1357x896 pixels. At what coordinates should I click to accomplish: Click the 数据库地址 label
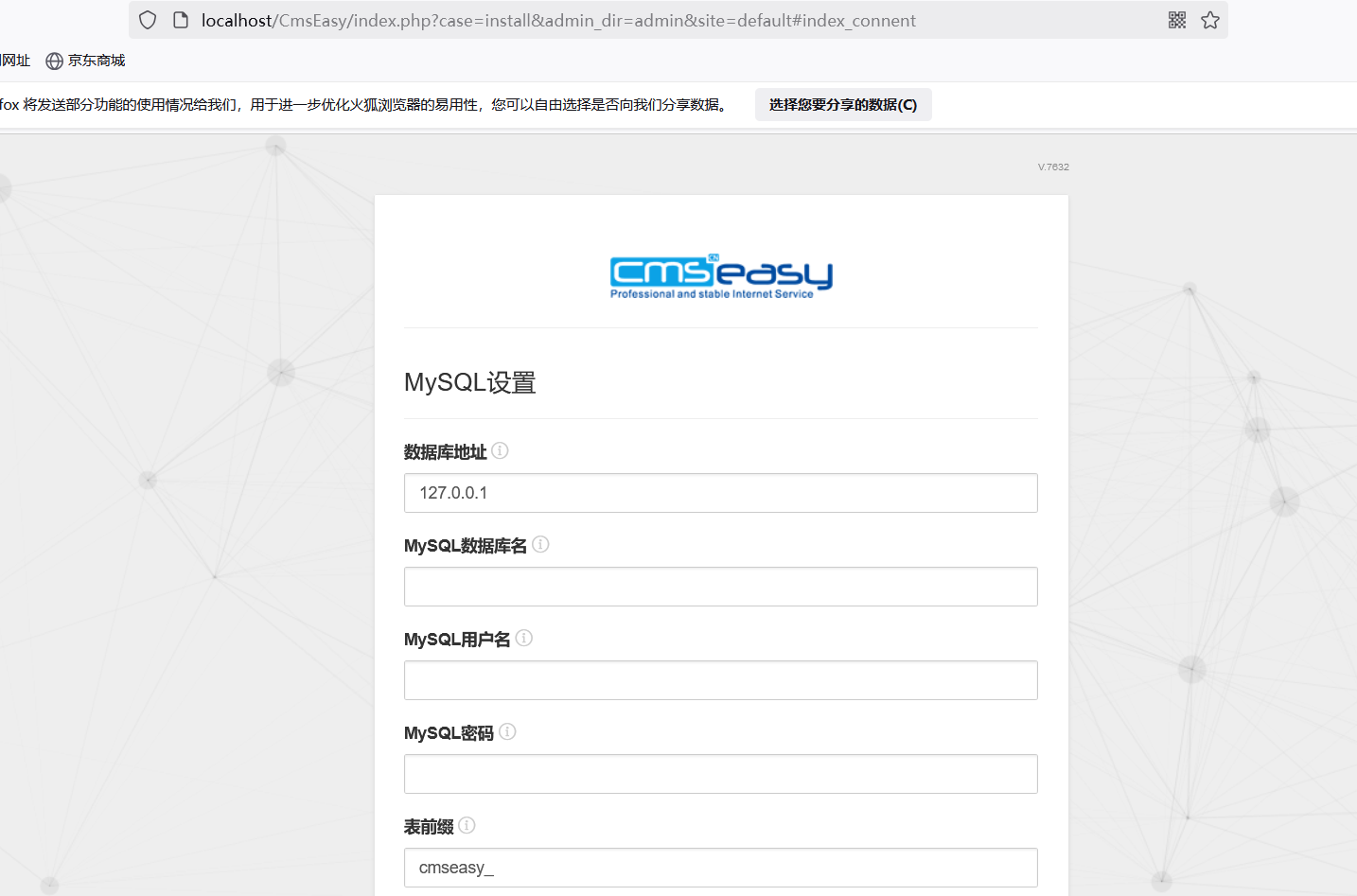click(x=445, y=452)
